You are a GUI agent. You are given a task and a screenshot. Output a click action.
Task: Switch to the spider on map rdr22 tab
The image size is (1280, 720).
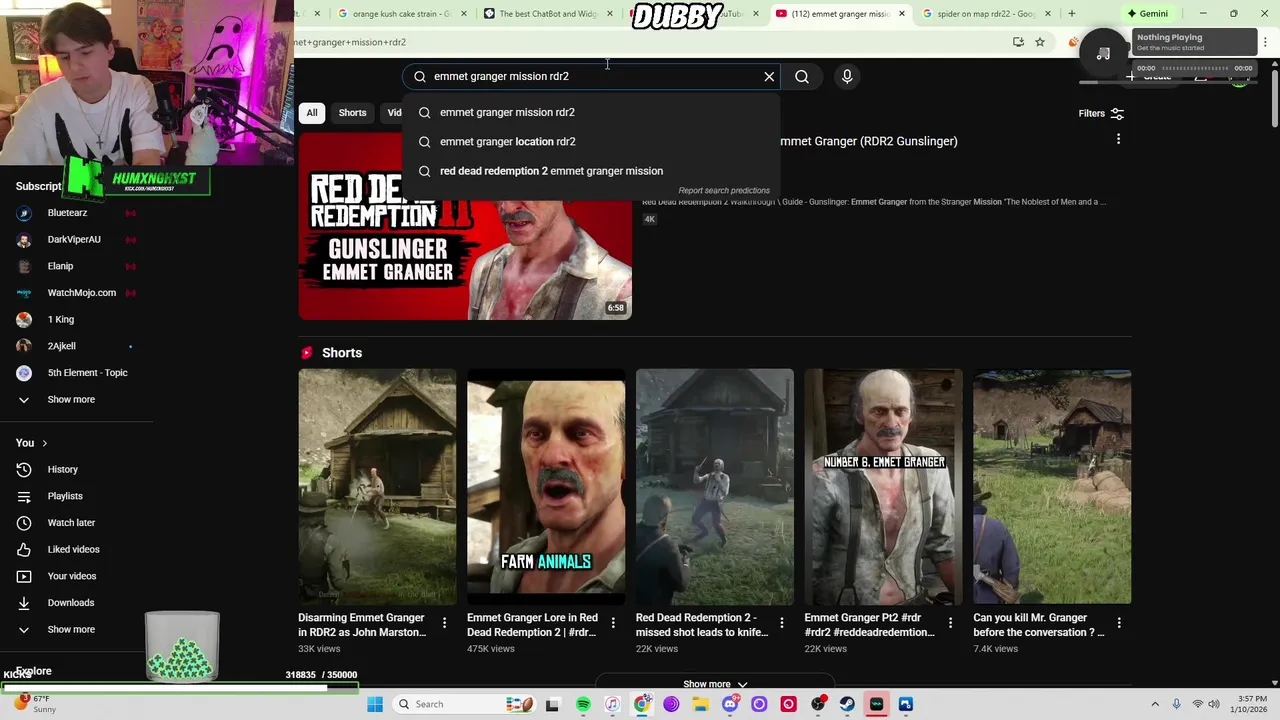980,13
